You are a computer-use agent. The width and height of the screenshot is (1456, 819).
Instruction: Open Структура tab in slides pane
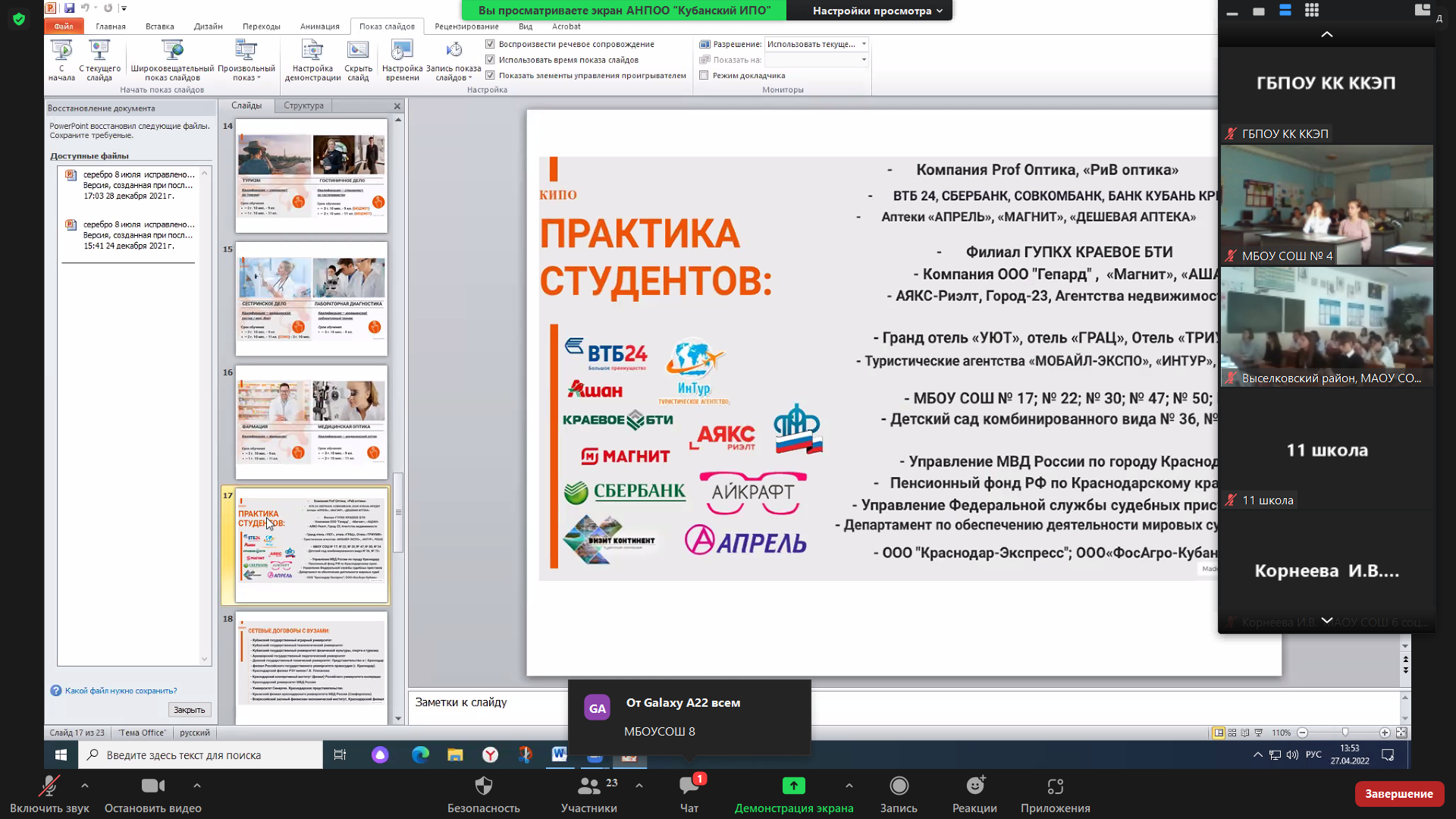pyautogui.click(x=303, y=105)
